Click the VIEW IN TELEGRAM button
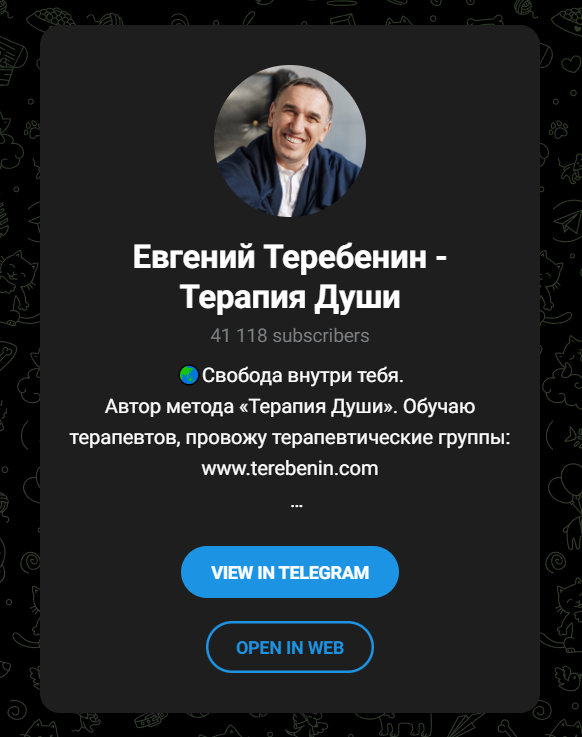582x737 pixels. click(x=290, y=572)
